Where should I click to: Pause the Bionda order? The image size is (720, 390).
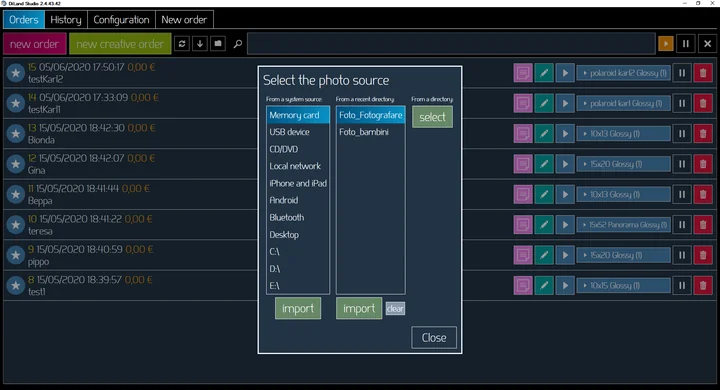point(682,134)
